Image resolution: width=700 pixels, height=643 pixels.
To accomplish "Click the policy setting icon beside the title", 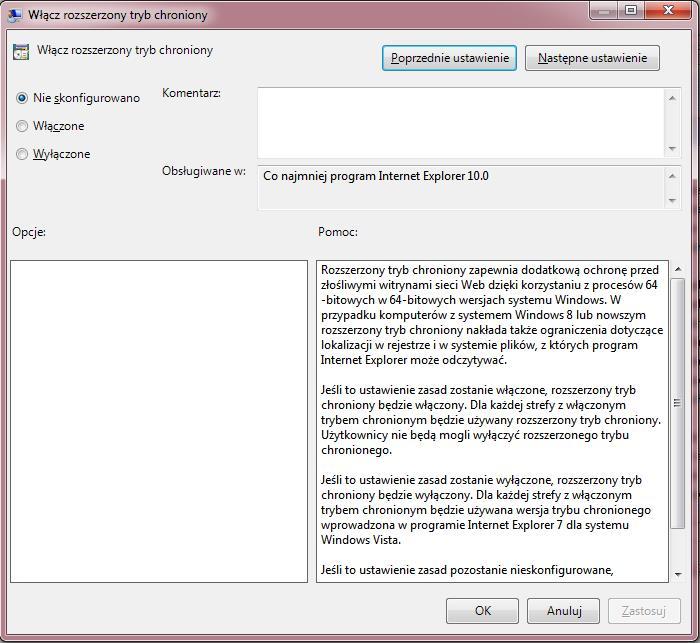I will coord(21,52).
